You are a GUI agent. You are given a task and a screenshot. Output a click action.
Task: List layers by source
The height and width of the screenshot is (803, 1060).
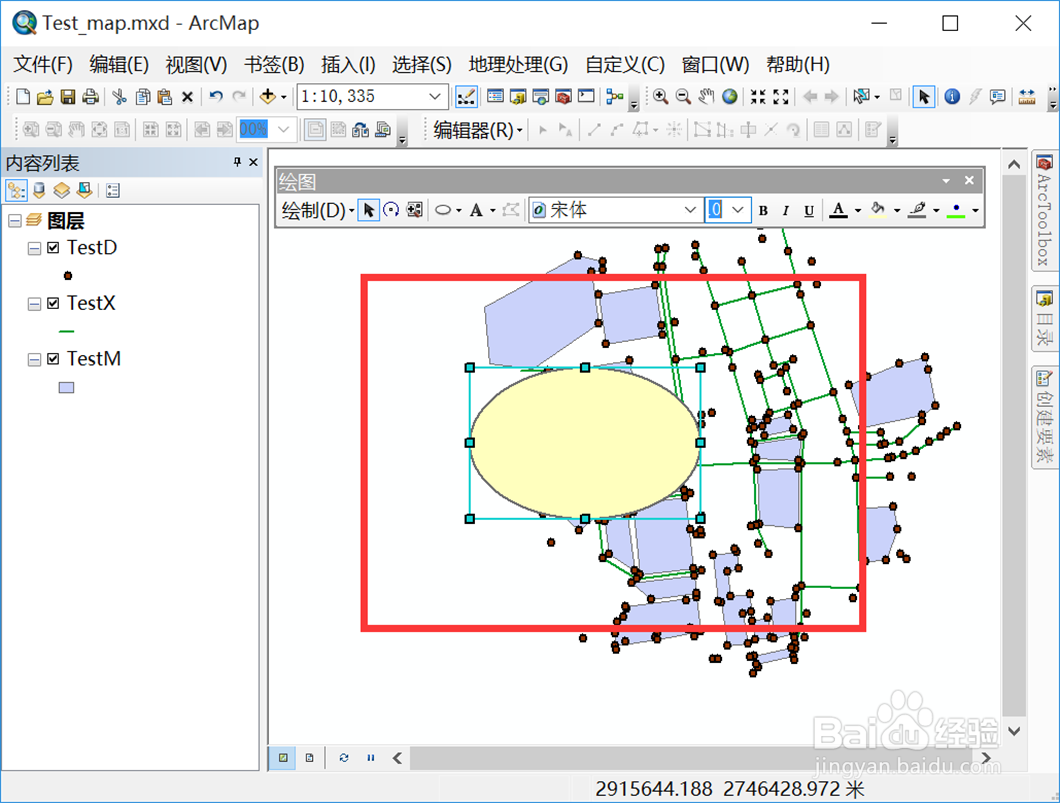click(x=39, y=191)
